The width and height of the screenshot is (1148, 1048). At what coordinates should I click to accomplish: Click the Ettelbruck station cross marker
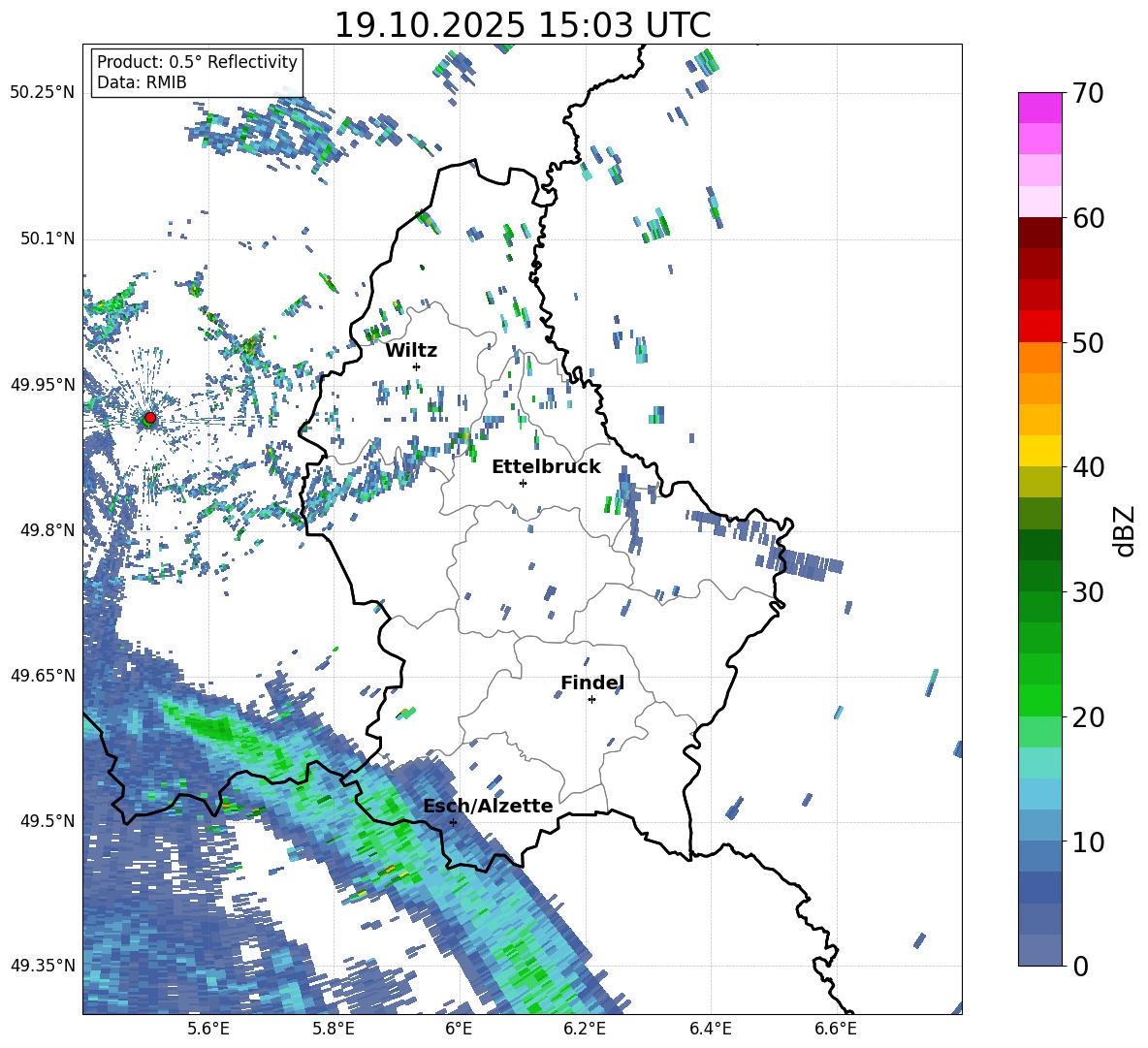pyautogui.click(x=523, y=483)
